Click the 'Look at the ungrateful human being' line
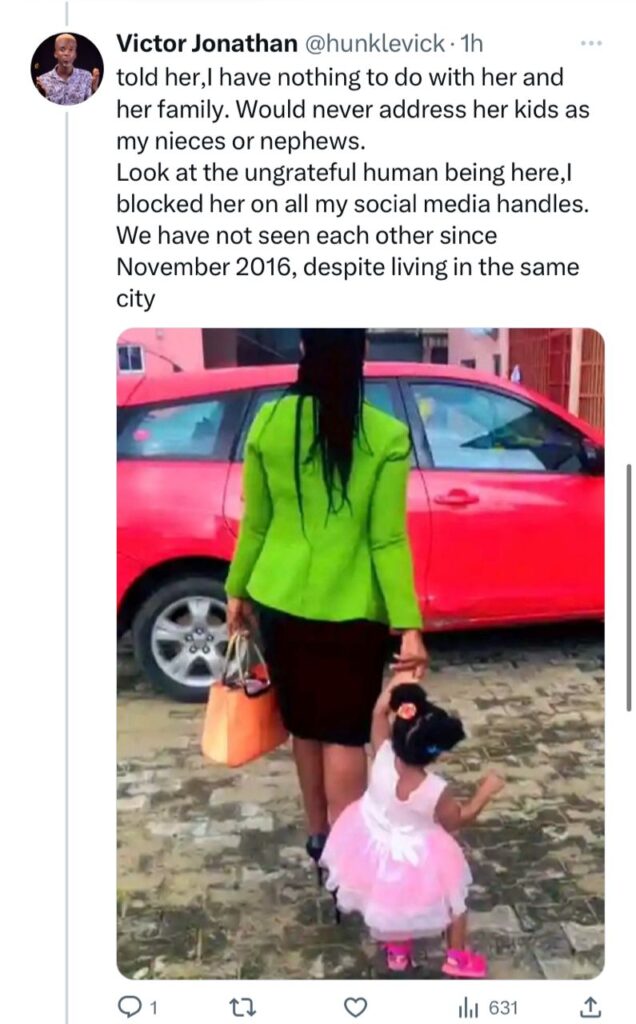 point(344,173)
